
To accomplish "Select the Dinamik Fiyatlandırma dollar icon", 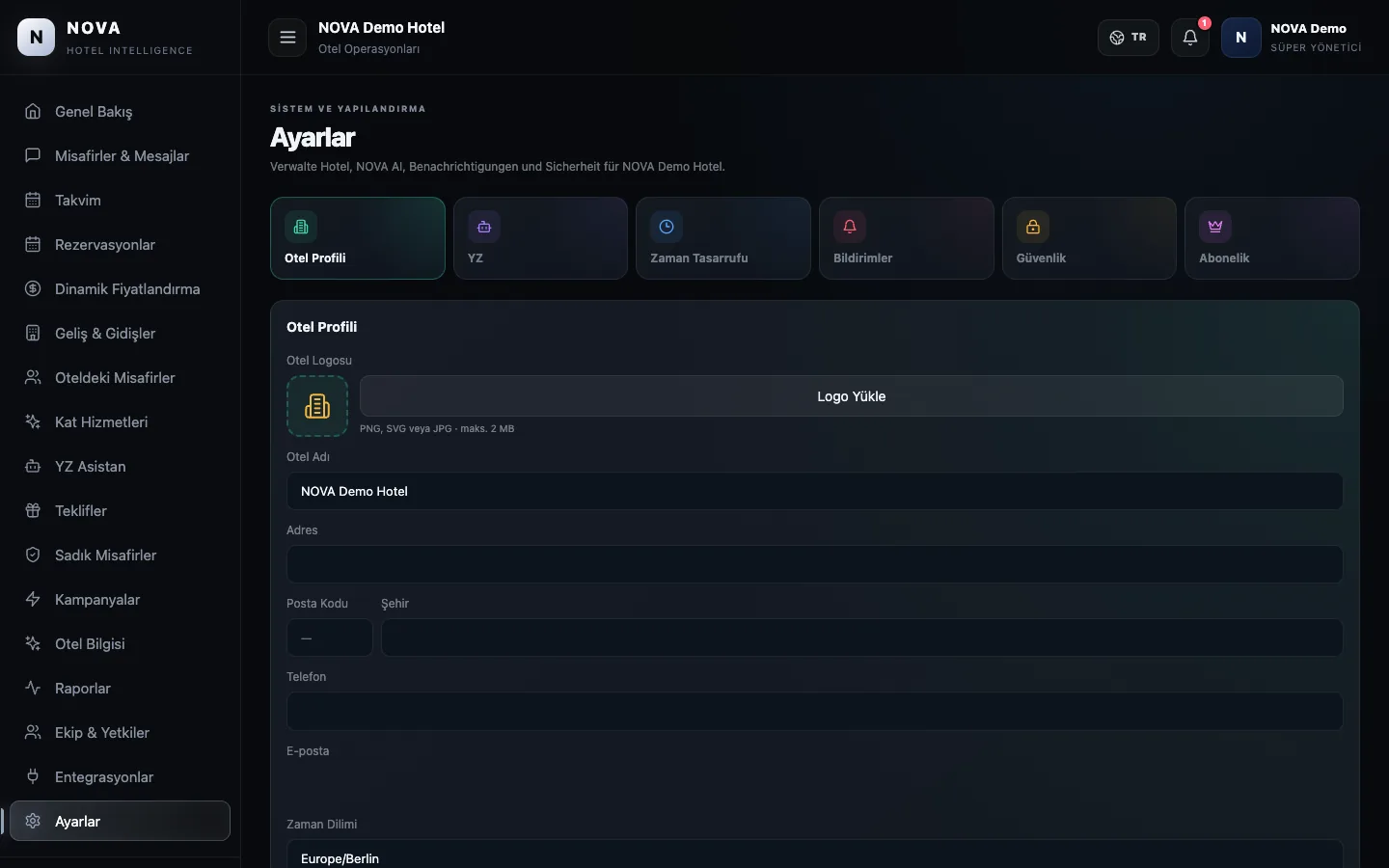I will tap(33, 288).
